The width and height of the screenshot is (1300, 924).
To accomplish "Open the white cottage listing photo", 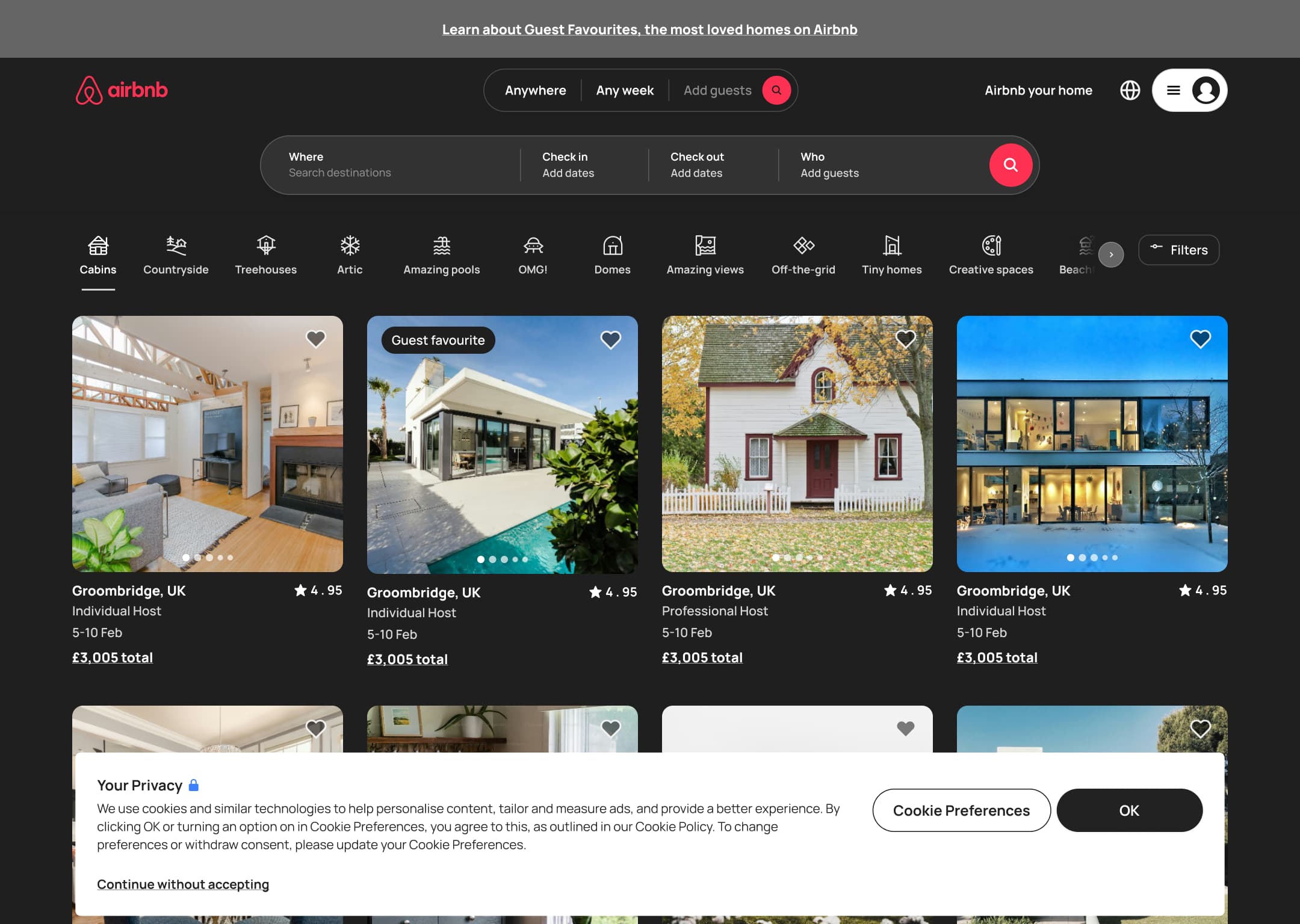I will point(797,443).
